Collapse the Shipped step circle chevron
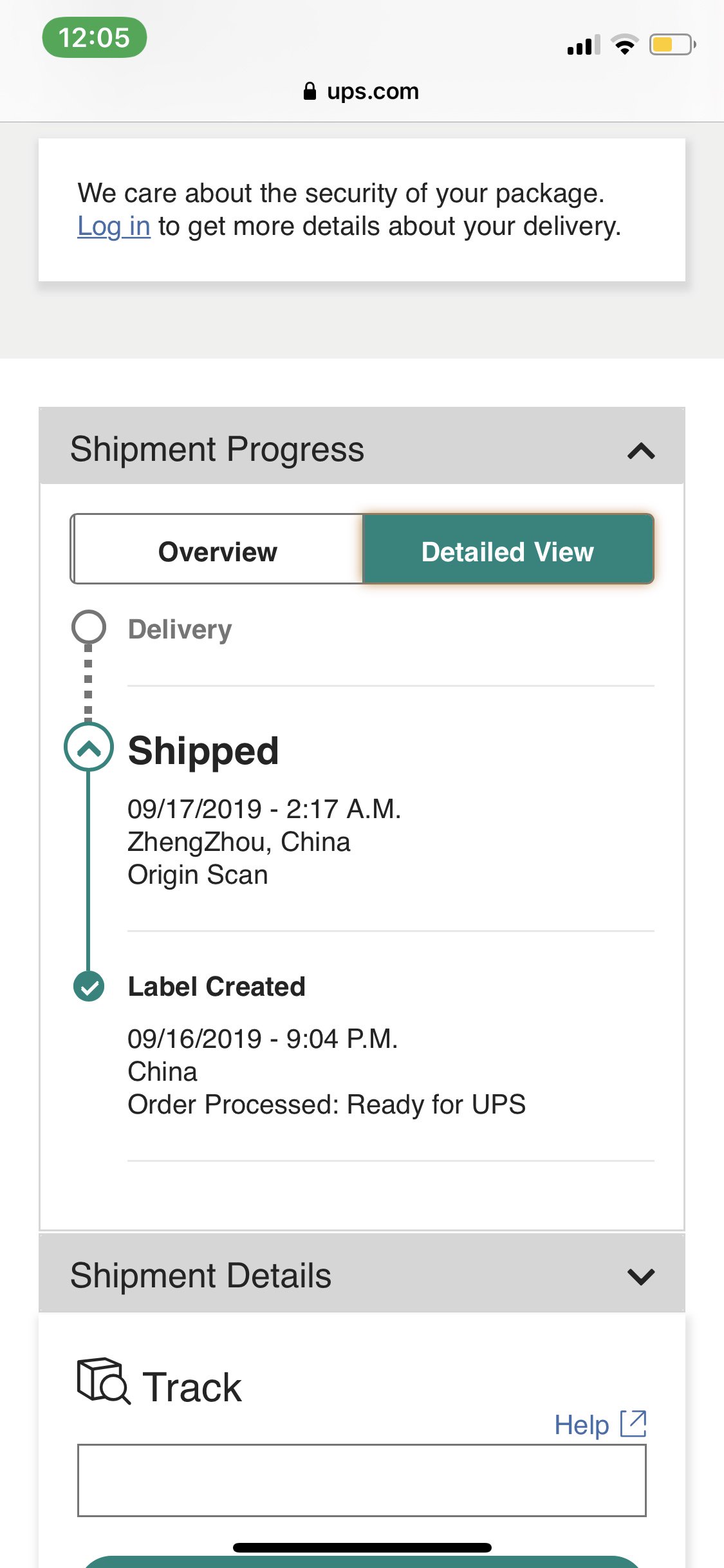The height and width of the screenshot is (1568, 724). coord(89,747)
